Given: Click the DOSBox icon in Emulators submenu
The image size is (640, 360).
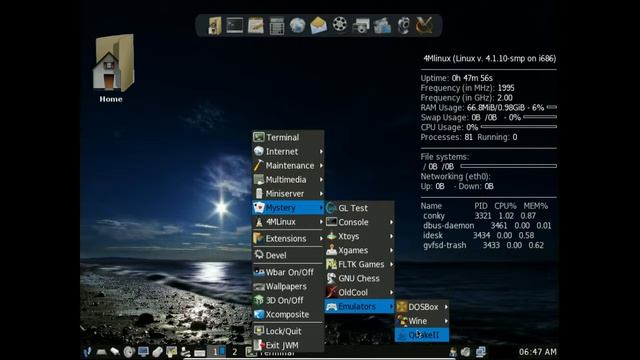Looking at the screenshot, I should point(402,307).
